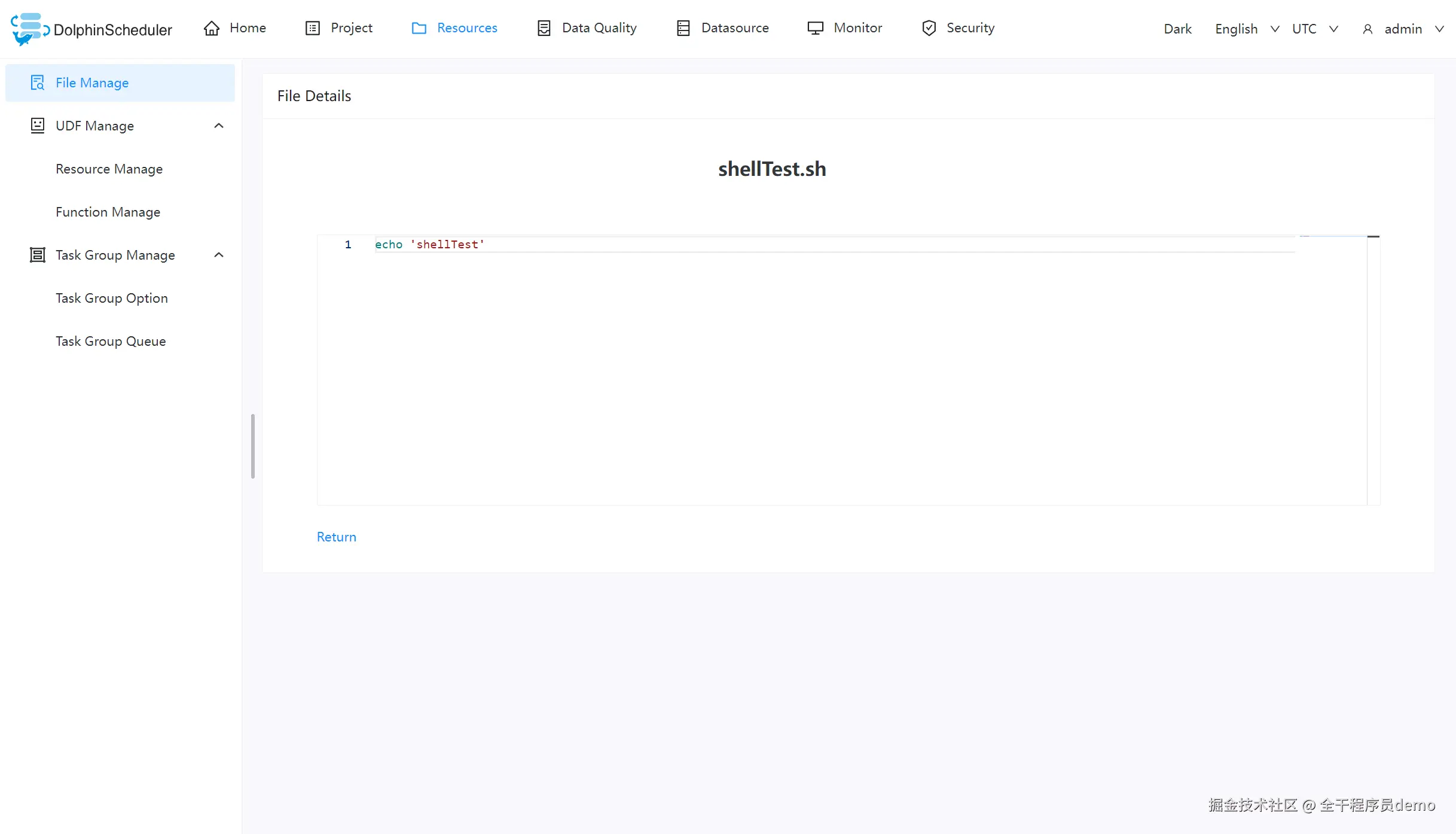The width and height of the screenshot is (1456, 834).
Task: Click the DolphinScheduler logo icon
Action: coord(29,29)
